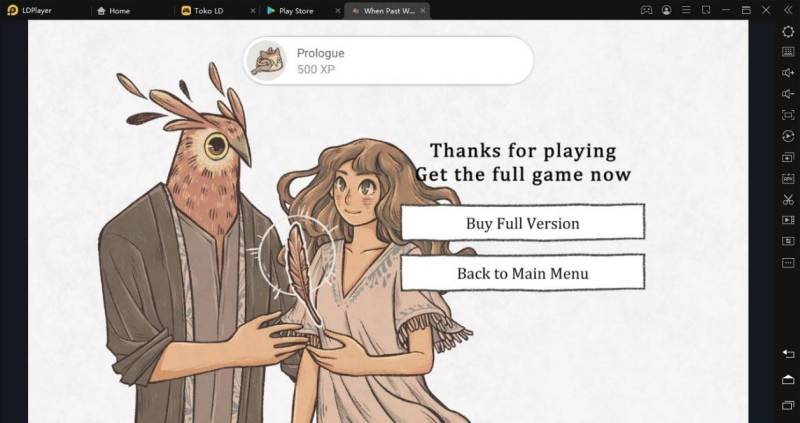Close the When Past W... tab

(x=423, y=11)
